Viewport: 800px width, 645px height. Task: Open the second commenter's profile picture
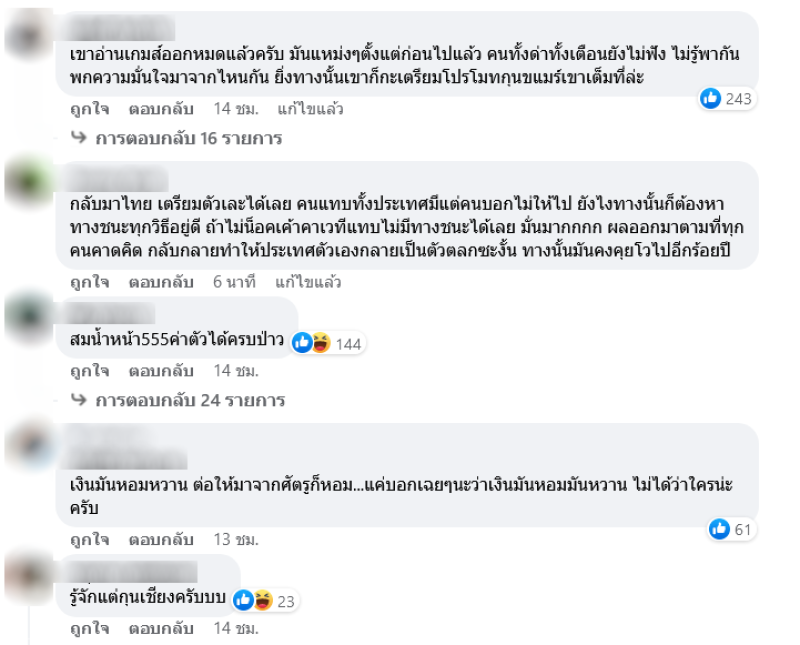click(26, 183)
